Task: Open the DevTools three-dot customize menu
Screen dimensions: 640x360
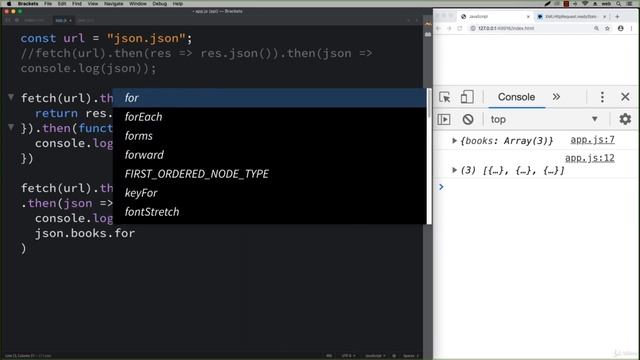Action: [602, 97]
